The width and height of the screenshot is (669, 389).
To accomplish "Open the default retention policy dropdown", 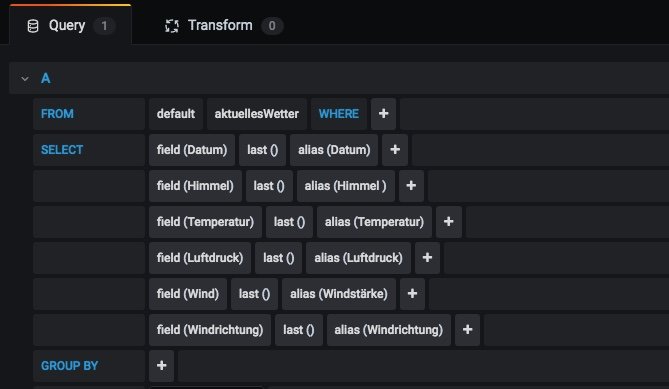I will (176, 113).
